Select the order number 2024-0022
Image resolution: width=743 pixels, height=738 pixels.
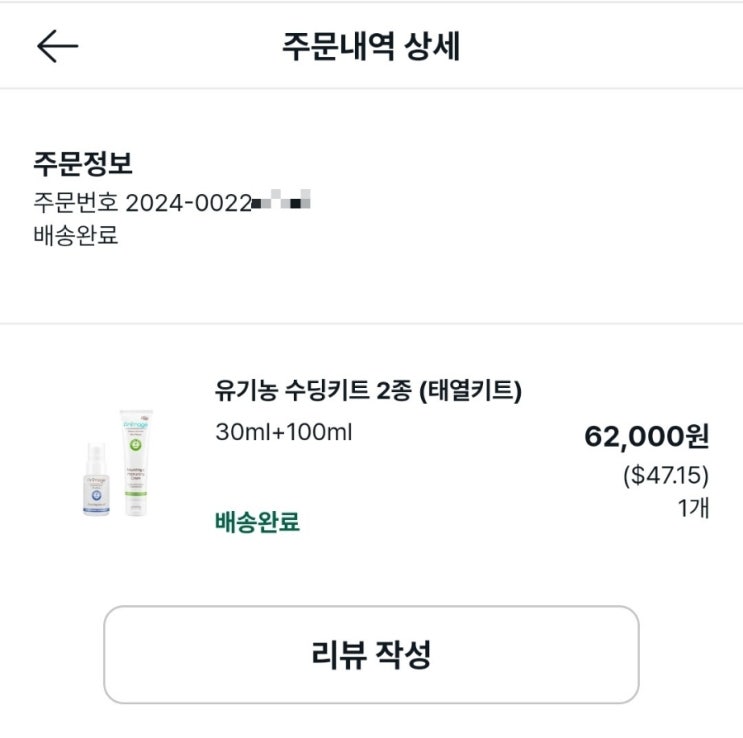[187, 202]
